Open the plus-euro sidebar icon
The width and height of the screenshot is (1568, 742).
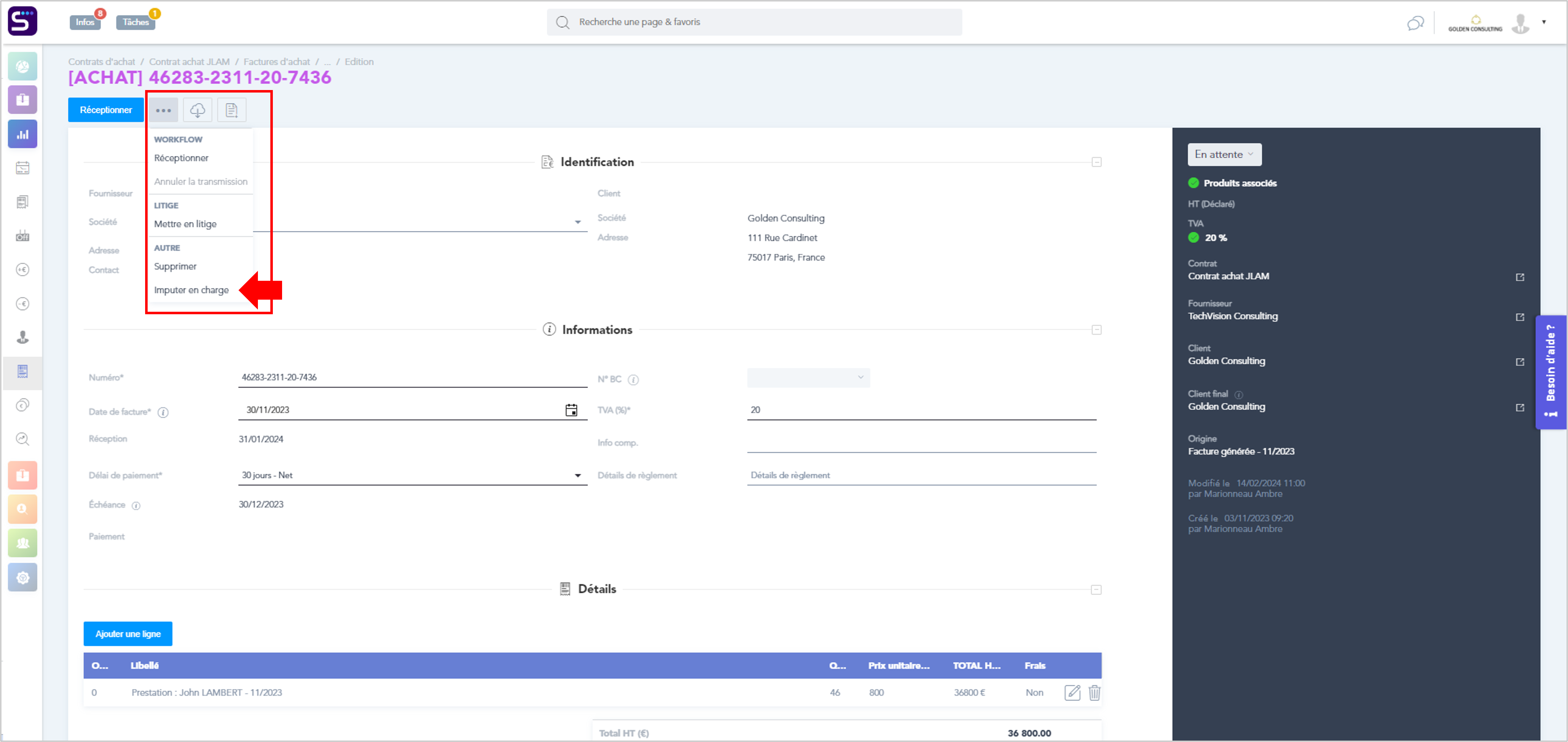[x=22, y=270]
